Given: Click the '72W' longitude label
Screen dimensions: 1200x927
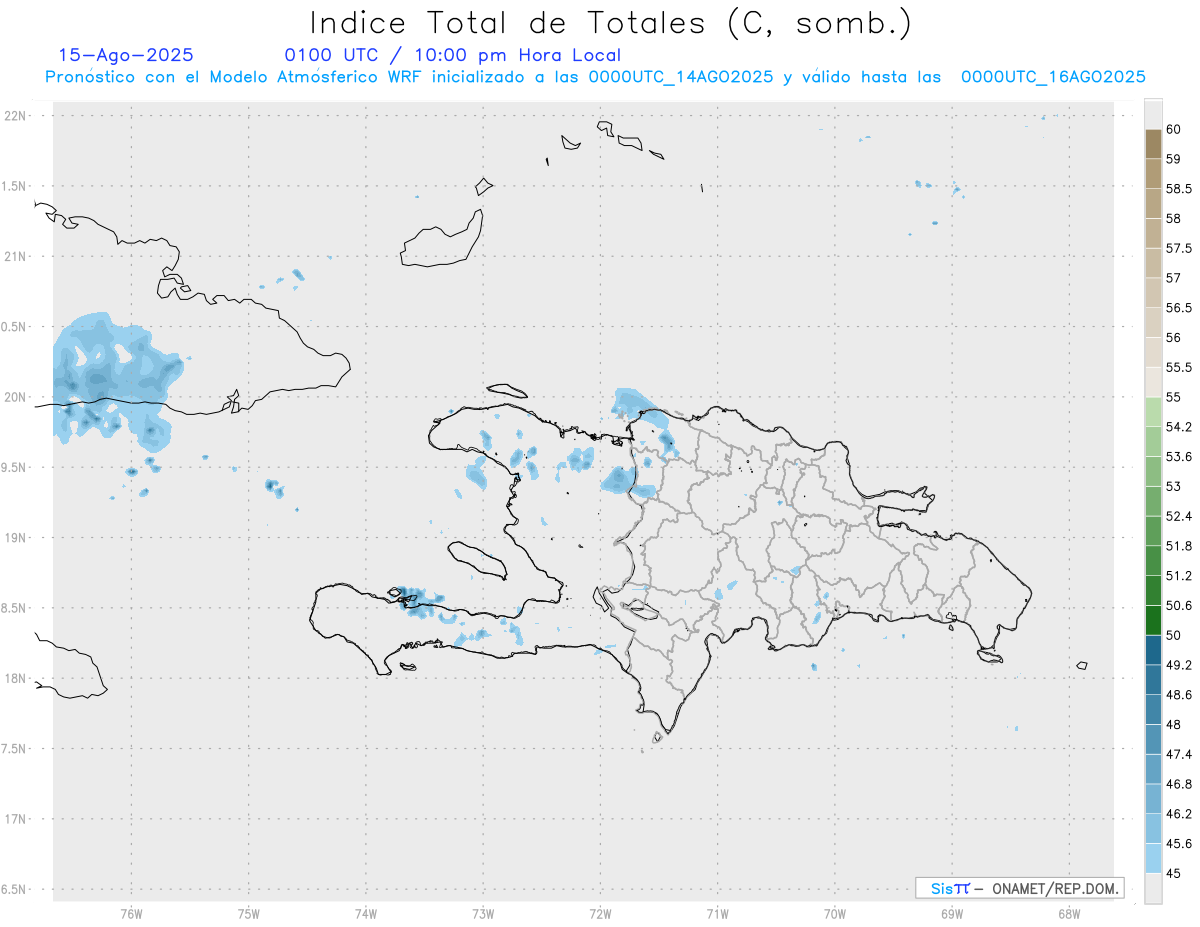Looking at the screenshot, I should click(x=600, y=914).
